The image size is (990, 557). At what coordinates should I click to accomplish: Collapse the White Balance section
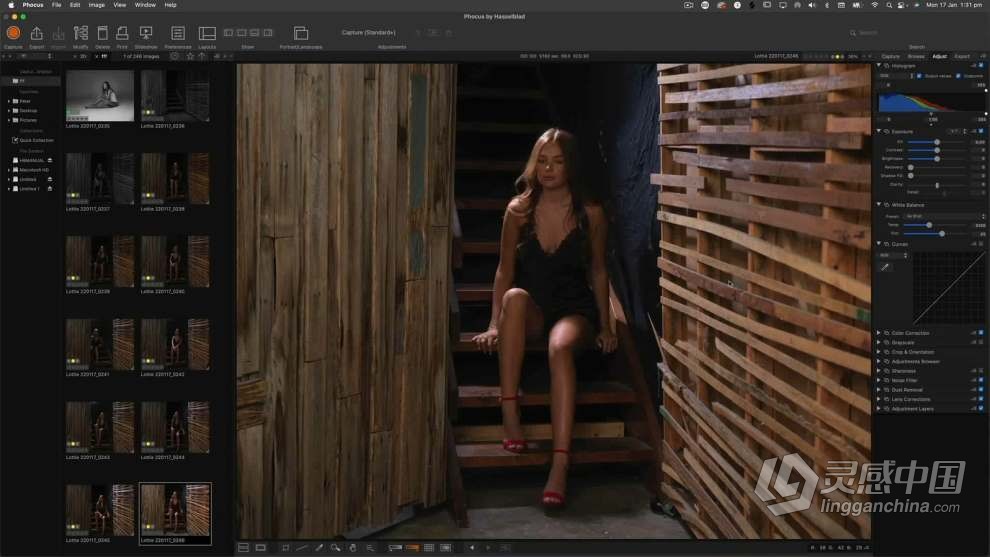(879, 205)
